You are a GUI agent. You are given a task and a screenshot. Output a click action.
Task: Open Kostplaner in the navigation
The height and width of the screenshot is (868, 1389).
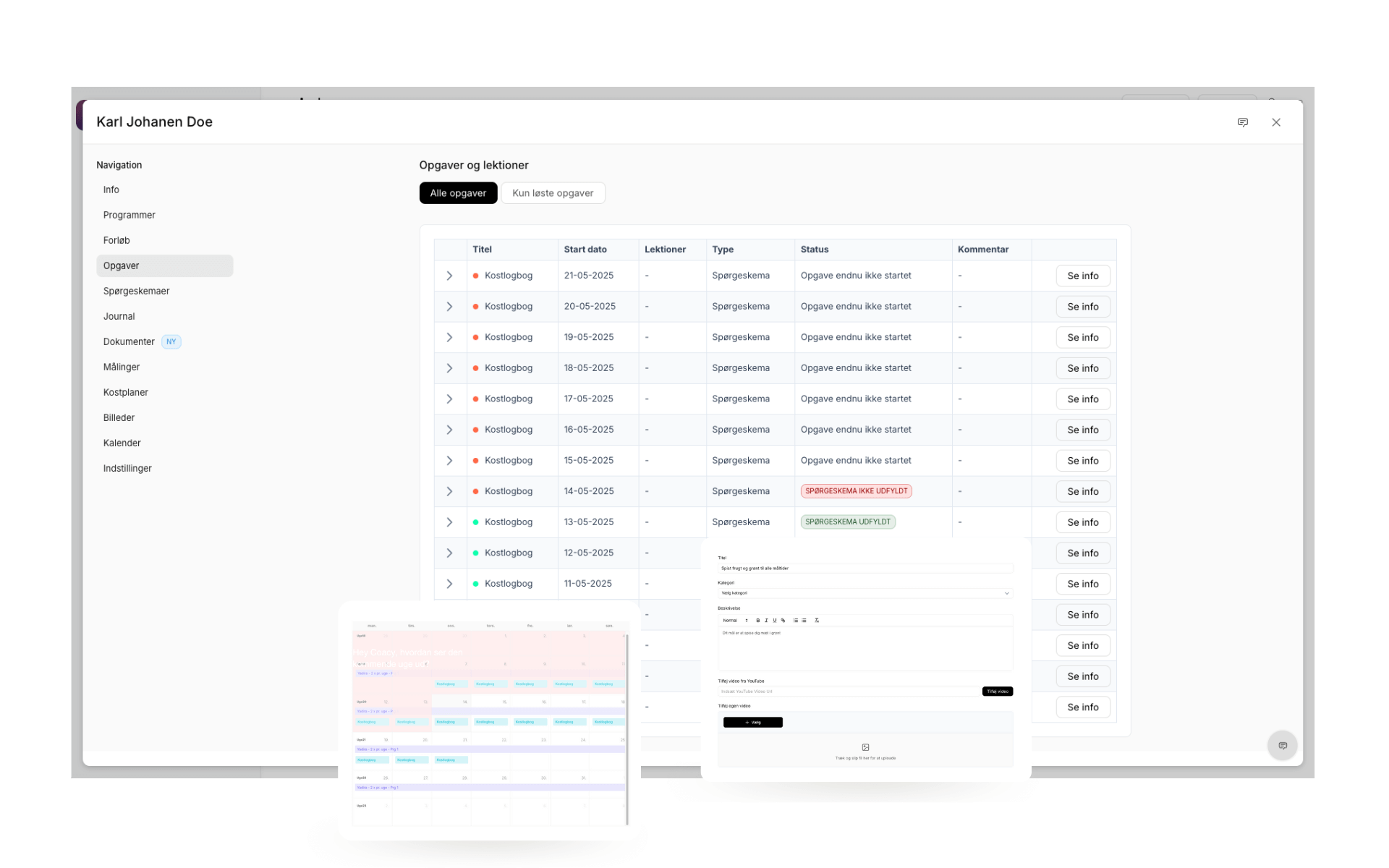click(x=126, y=392)
